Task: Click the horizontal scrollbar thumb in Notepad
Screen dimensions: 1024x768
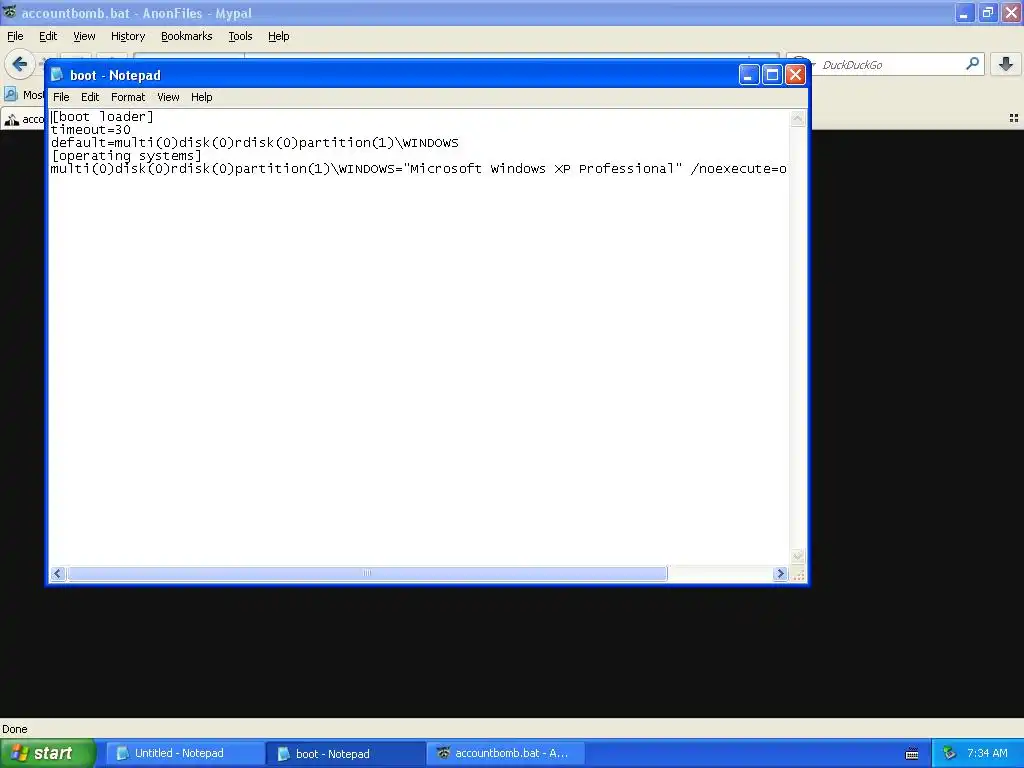Action: tap(367, 573)
